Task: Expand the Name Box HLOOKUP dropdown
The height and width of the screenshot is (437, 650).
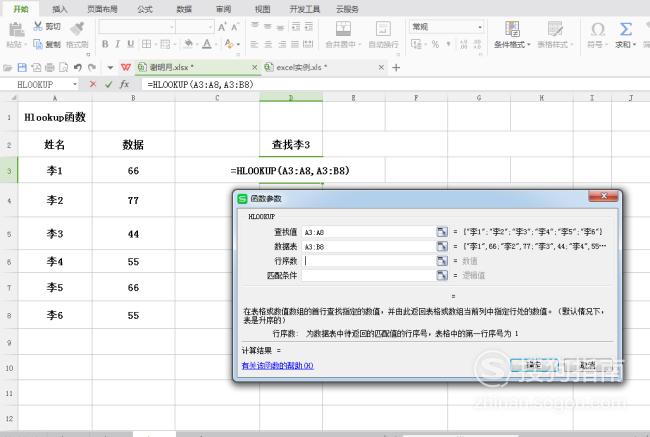Action: [75, 84]
